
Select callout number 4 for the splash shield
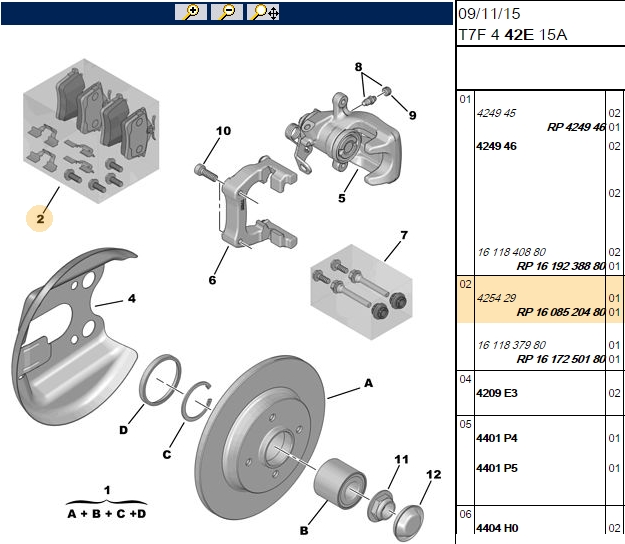click(132, 298)
